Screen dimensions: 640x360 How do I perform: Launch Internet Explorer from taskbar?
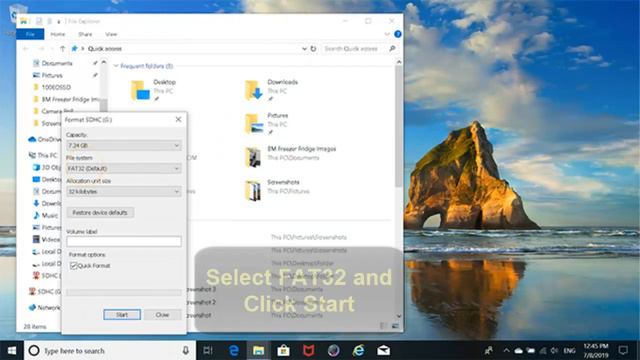358,351
